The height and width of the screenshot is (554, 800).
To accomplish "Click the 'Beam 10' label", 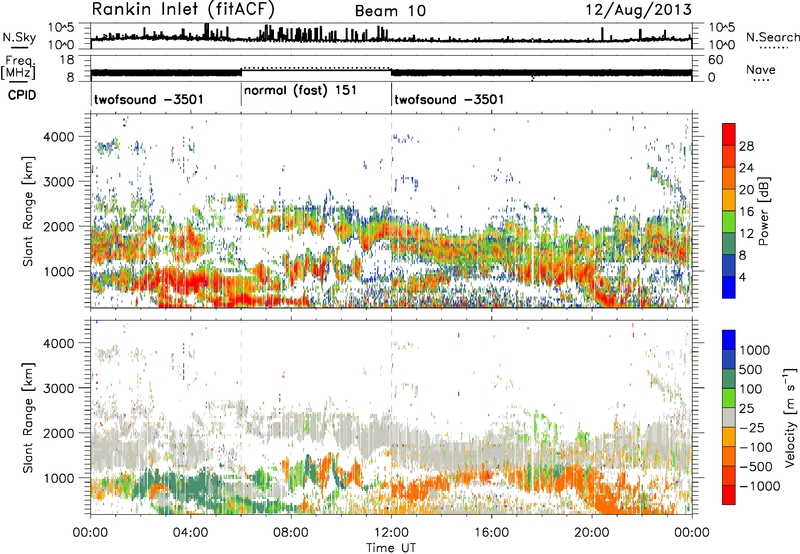I will 390,11.
